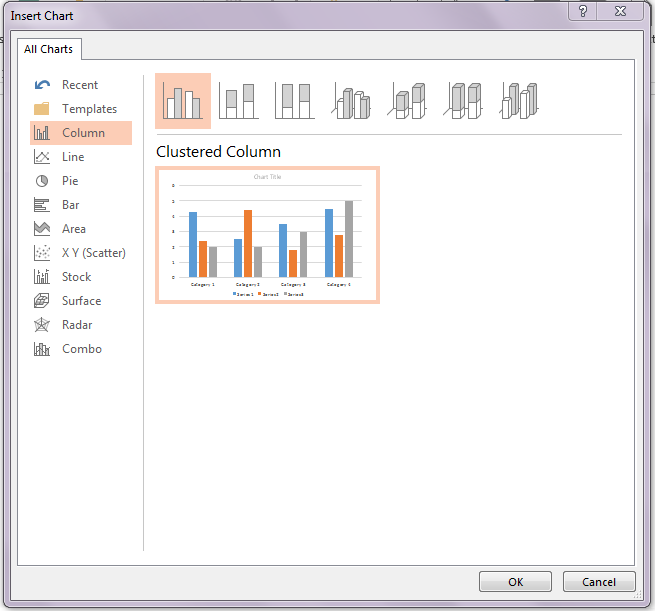Choose the Radar chart category
Image resolution: width=655 pixels, height=611 pixels.
tap(76, 325)
